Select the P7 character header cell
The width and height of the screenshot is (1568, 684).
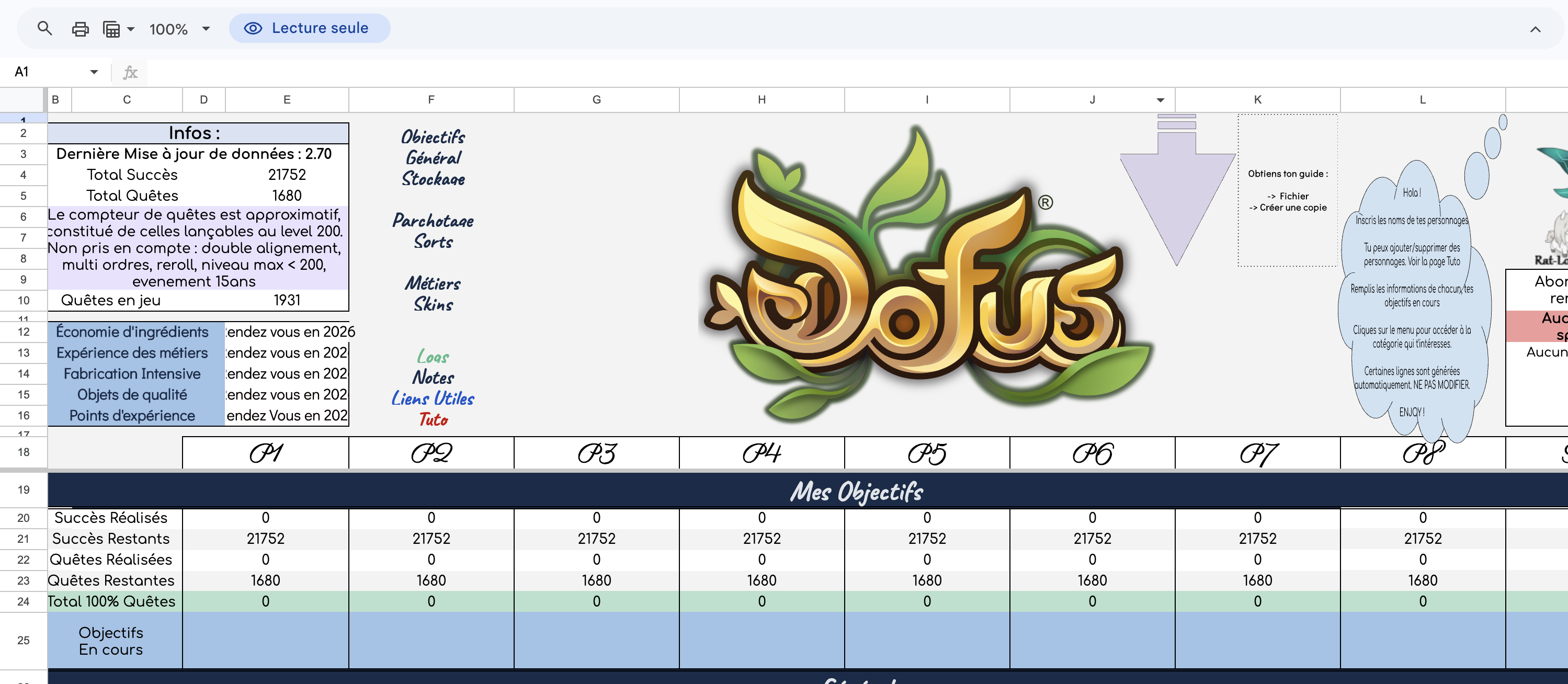(1257, 453)
